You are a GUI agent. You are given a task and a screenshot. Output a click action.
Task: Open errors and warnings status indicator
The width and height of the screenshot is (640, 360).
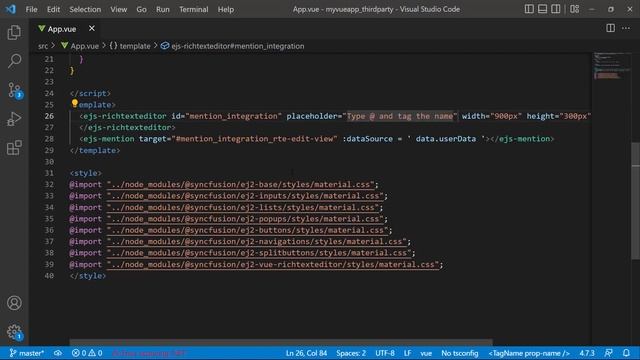87,353
